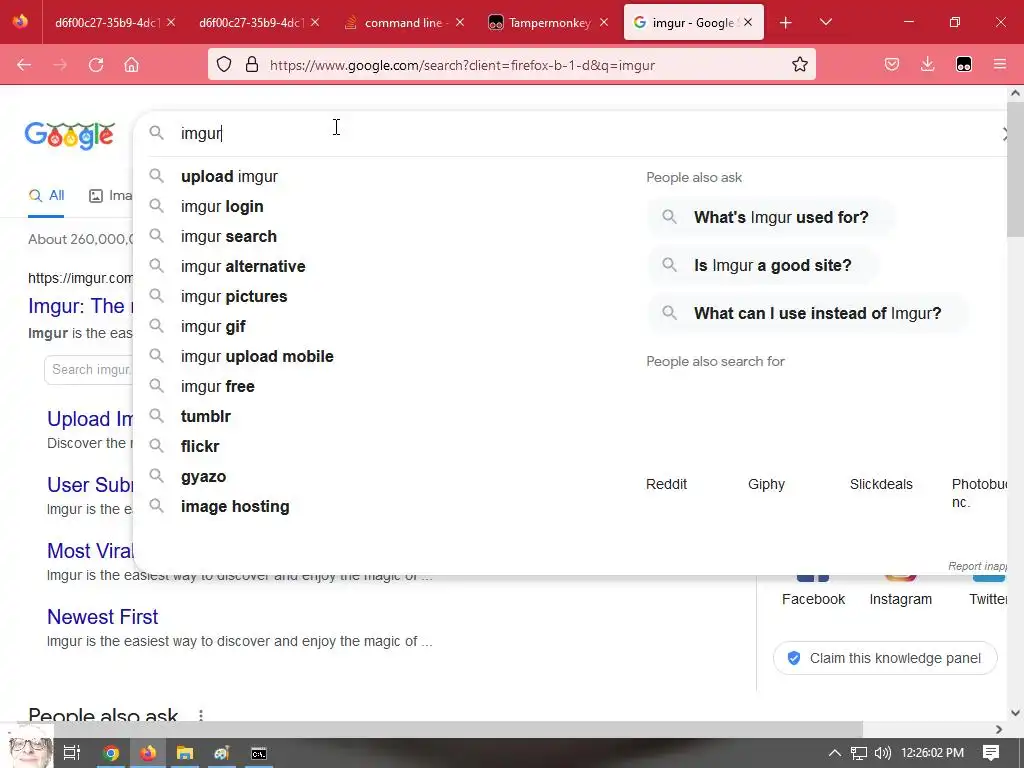This screenshot has height=768, width=1024.
Task: Open Imgur Facebook profile link
Action: (x=813, y=600)
